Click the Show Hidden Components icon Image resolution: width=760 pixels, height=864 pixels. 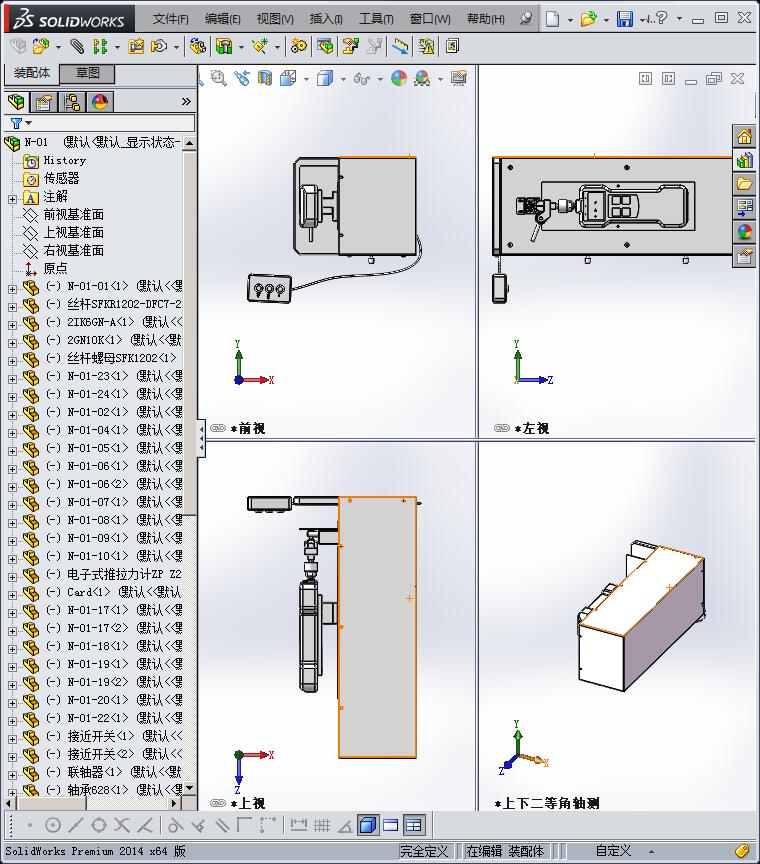pos(197,46)
